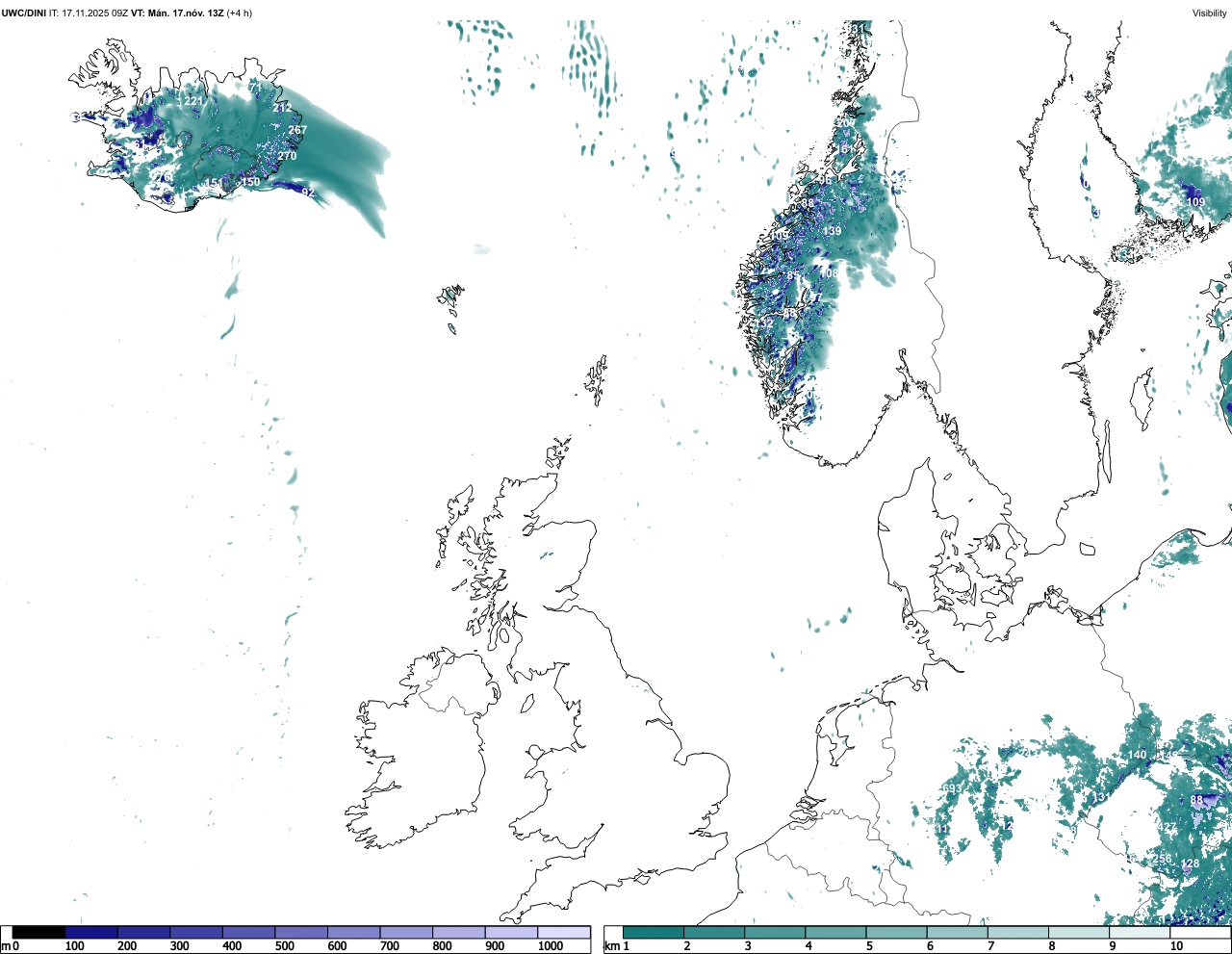This screenshot has height=954, width=1232.
Task: Click the 'm' unit label on the legend
Action: [x=6, y=946]
